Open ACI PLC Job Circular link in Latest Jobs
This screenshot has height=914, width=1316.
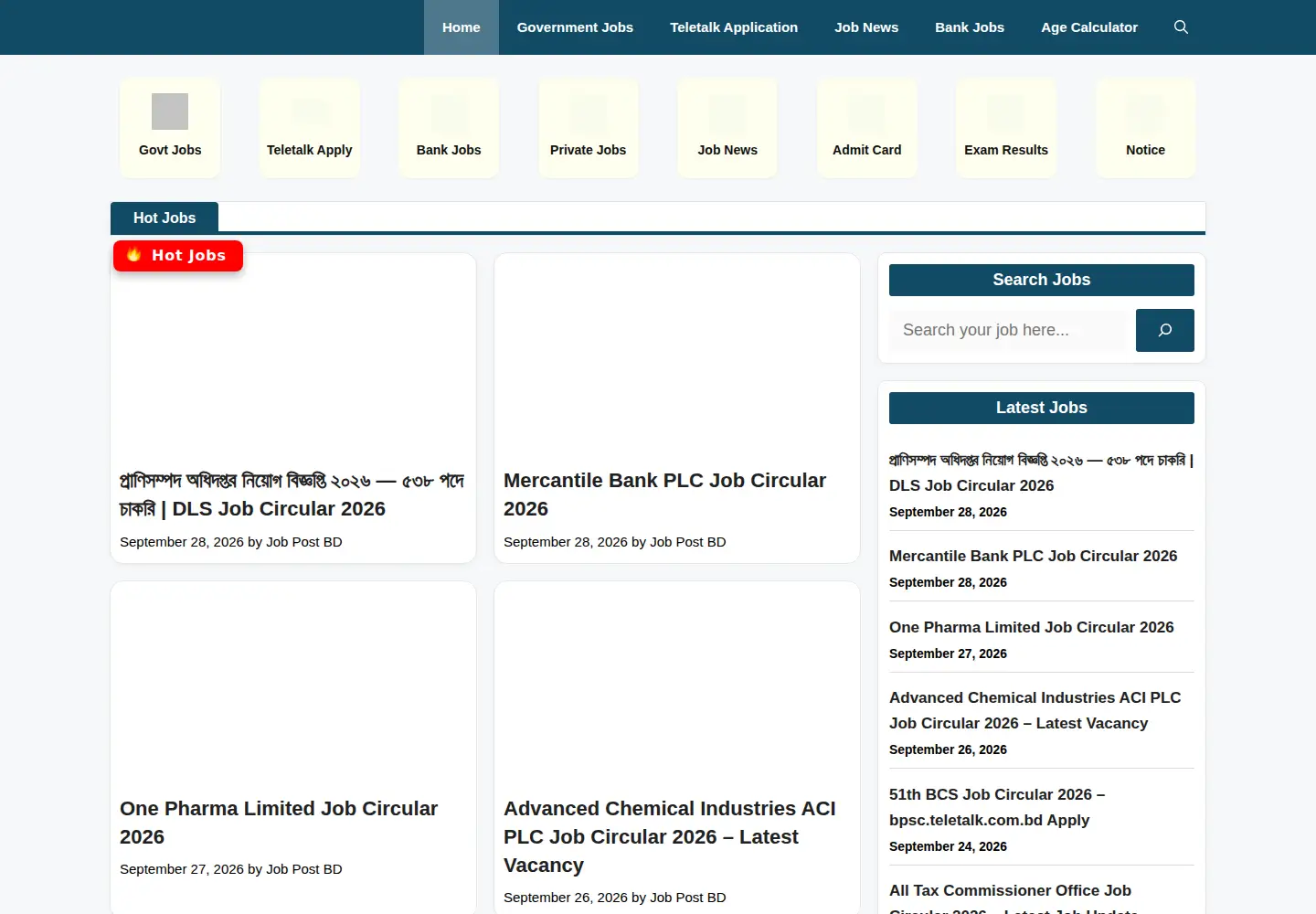click(x=1035, y=710)
